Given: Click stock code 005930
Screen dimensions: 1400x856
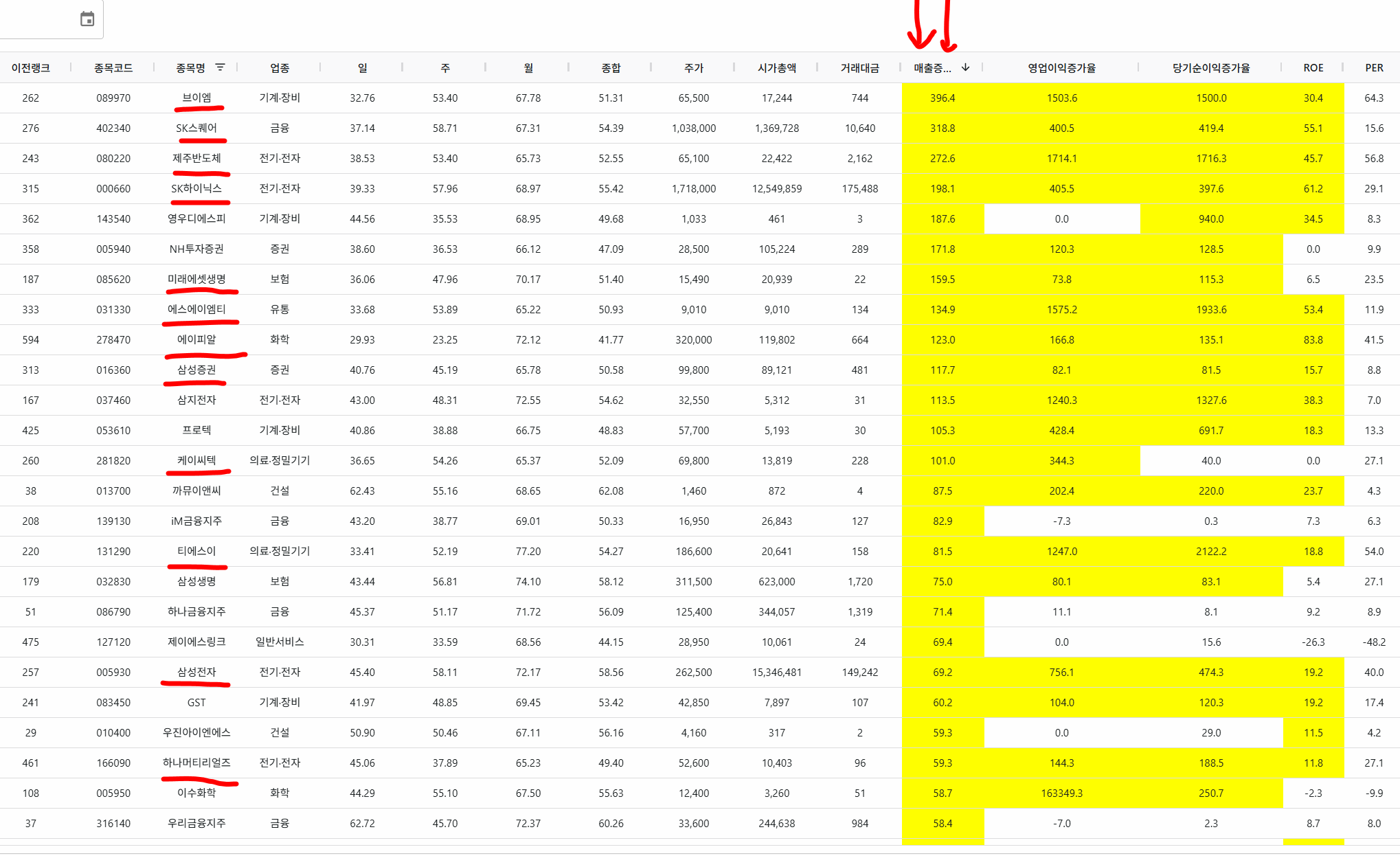Looking at the screenshot, I should point(113,673).
